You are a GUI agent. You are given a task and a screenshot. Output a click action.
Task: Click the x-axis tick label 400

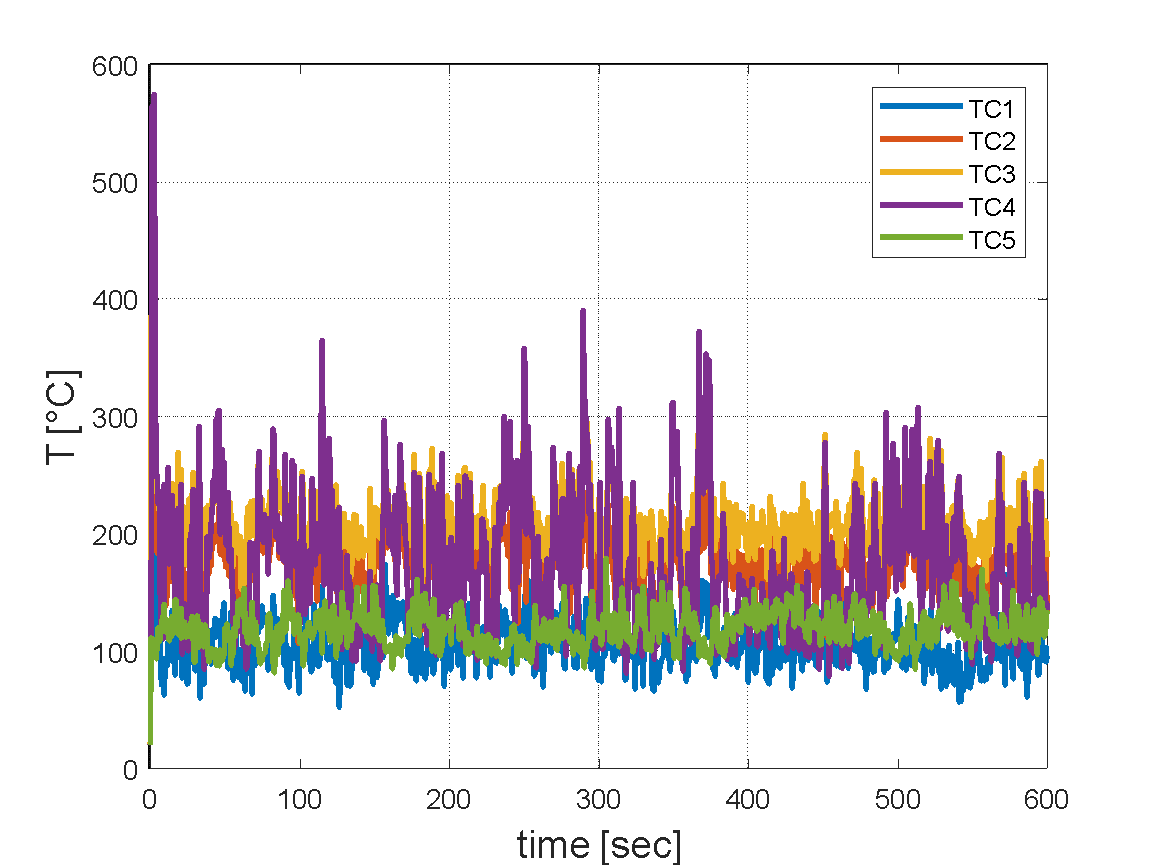748,799
